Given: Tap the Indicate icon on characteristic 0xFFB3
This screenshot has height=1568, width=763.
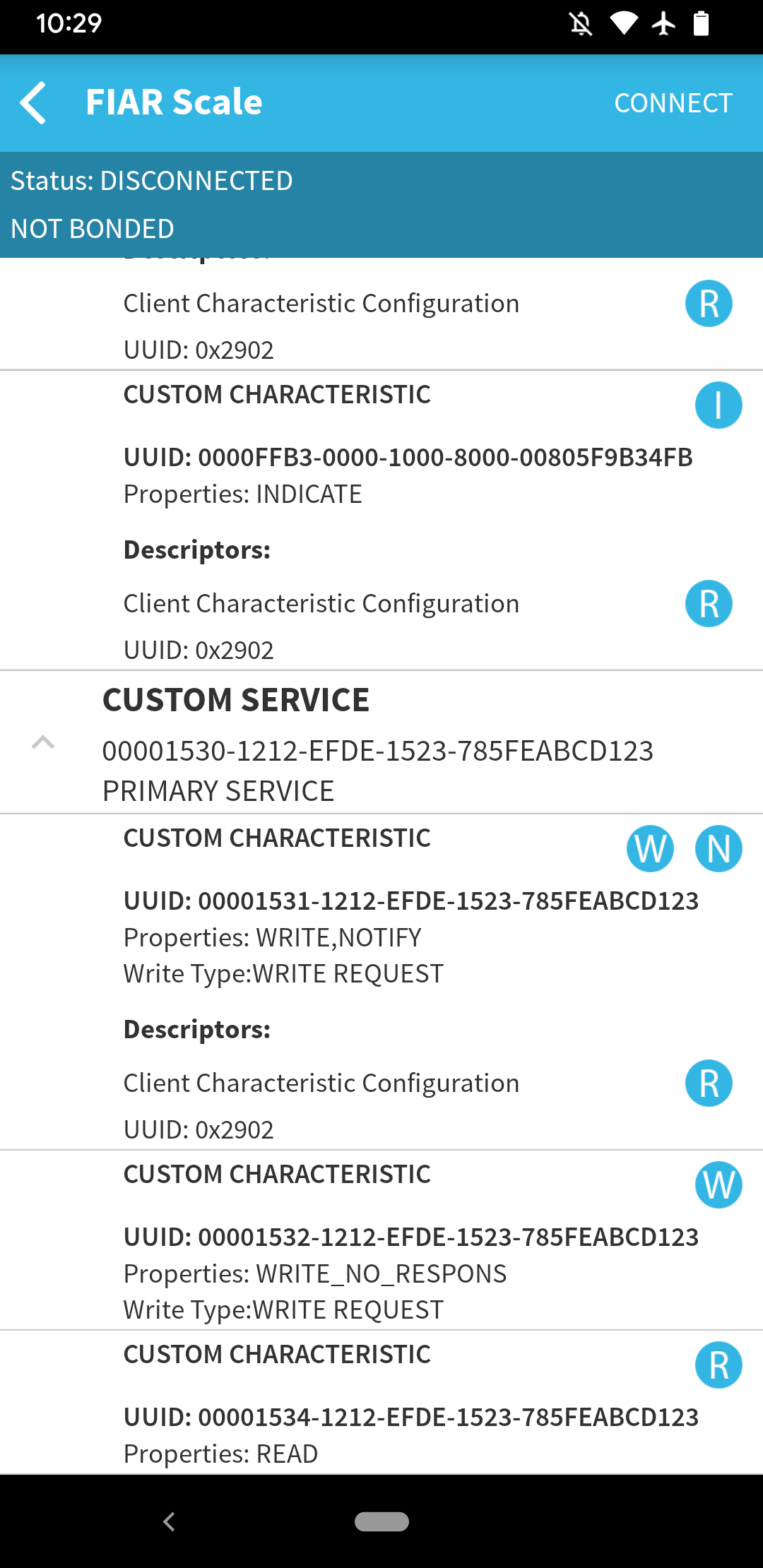Looking at the screenshot, I should click(x=718, y=404).
